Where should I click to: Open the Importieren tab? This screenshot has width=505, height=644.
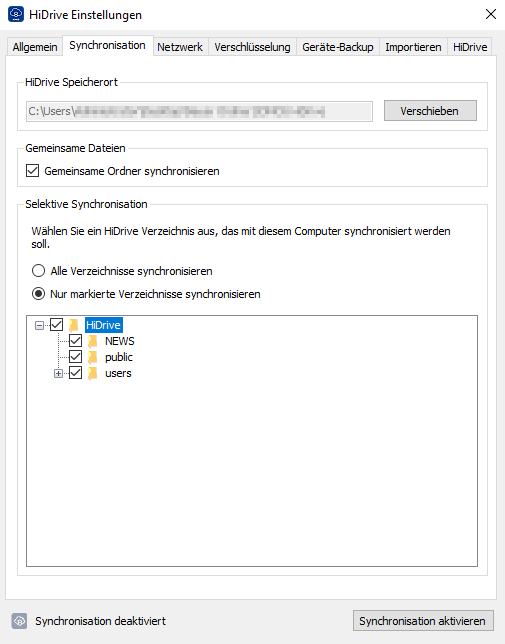click(413, 47)
